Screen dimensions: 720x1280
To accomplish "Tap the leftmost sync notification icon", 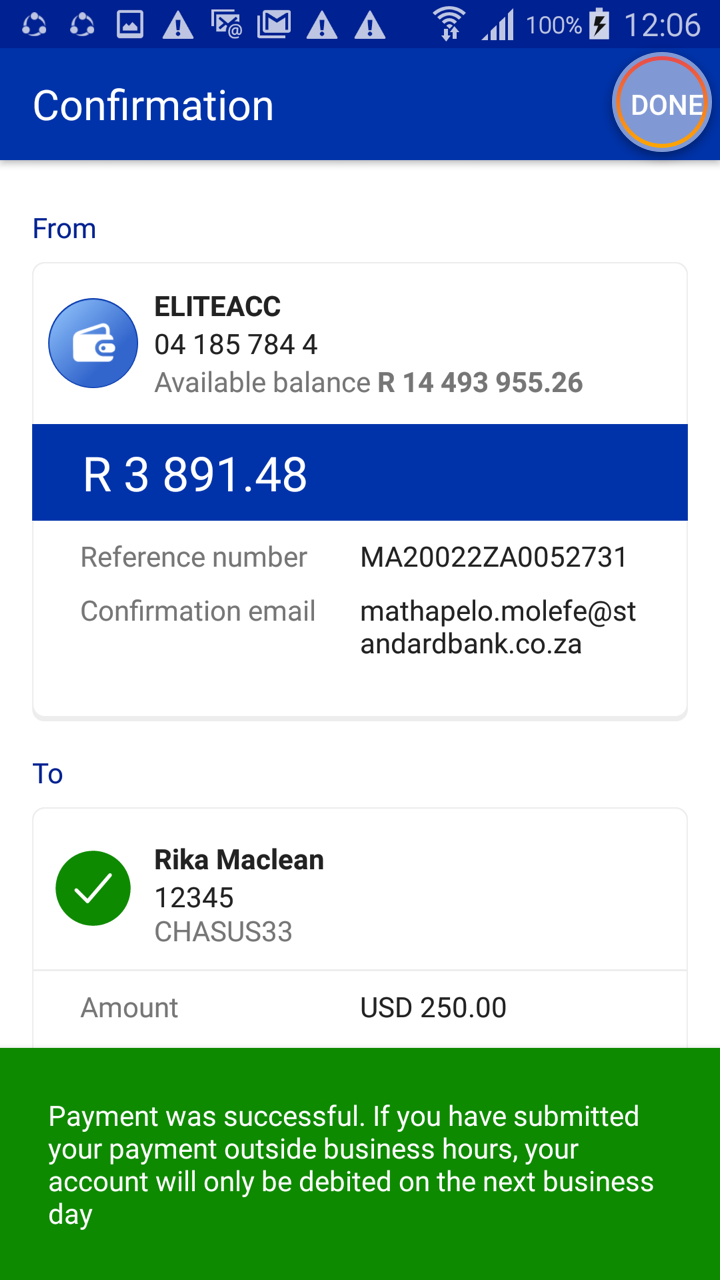I will pos(34,24).
